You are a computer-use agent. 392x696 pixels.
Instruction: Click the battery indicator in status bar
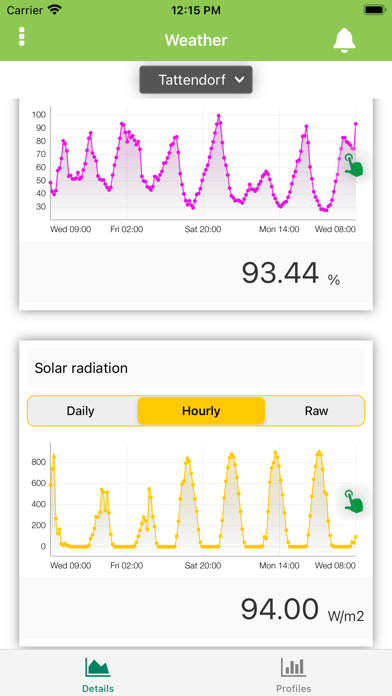[375, 10]
